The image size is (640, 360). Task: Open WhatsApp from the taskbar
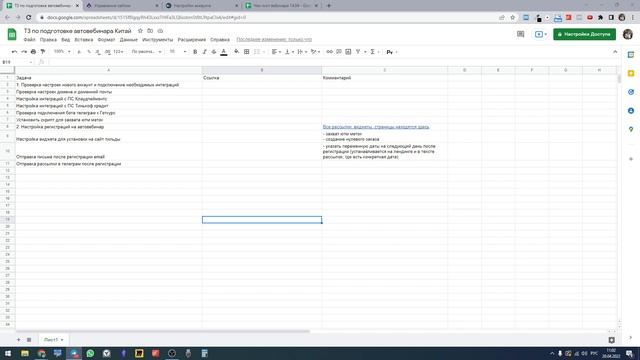[90, 353]
